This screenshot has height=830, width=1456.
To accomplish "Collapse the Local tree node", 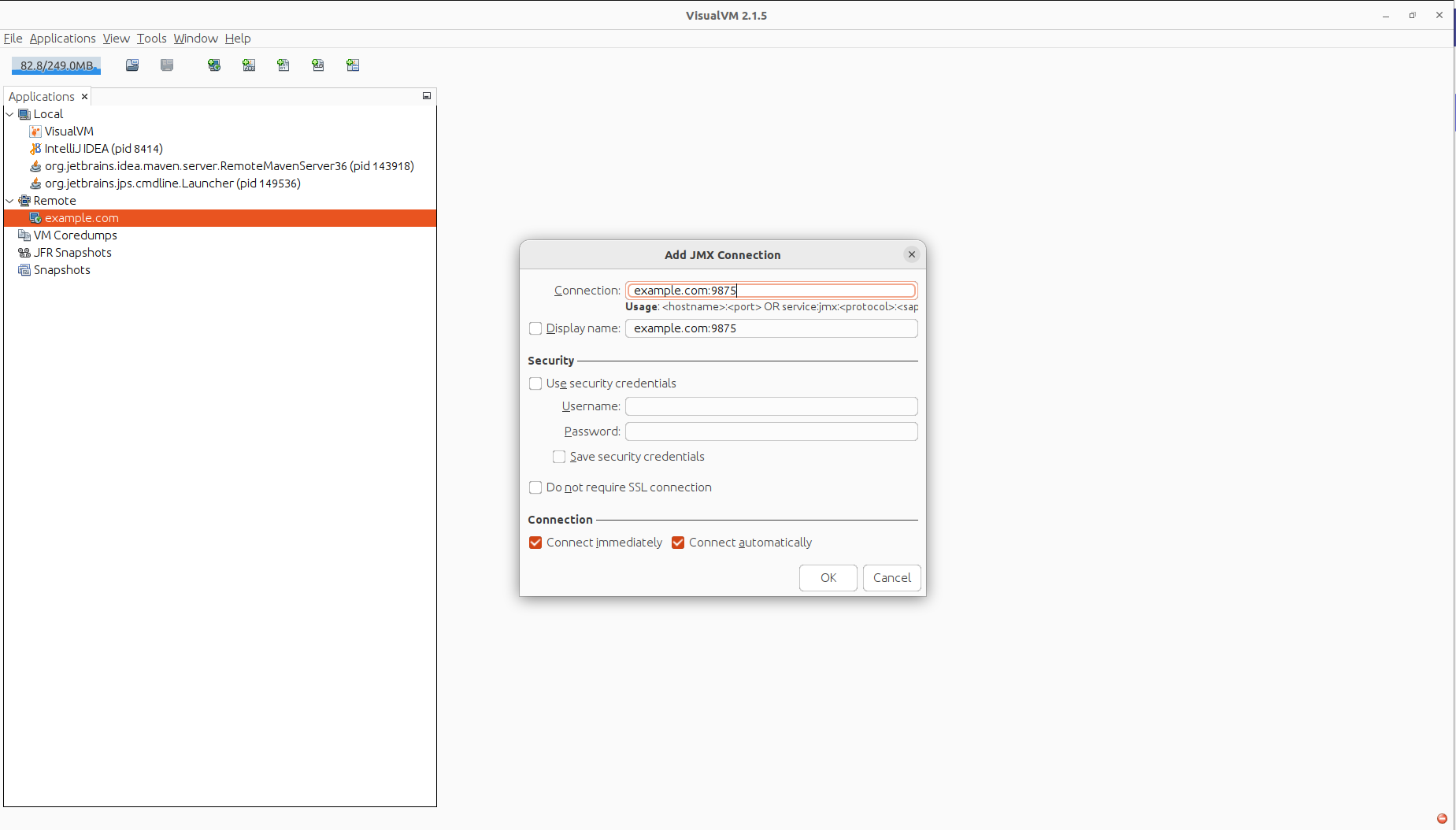I will pyautogui.click(x=10, y=114).
